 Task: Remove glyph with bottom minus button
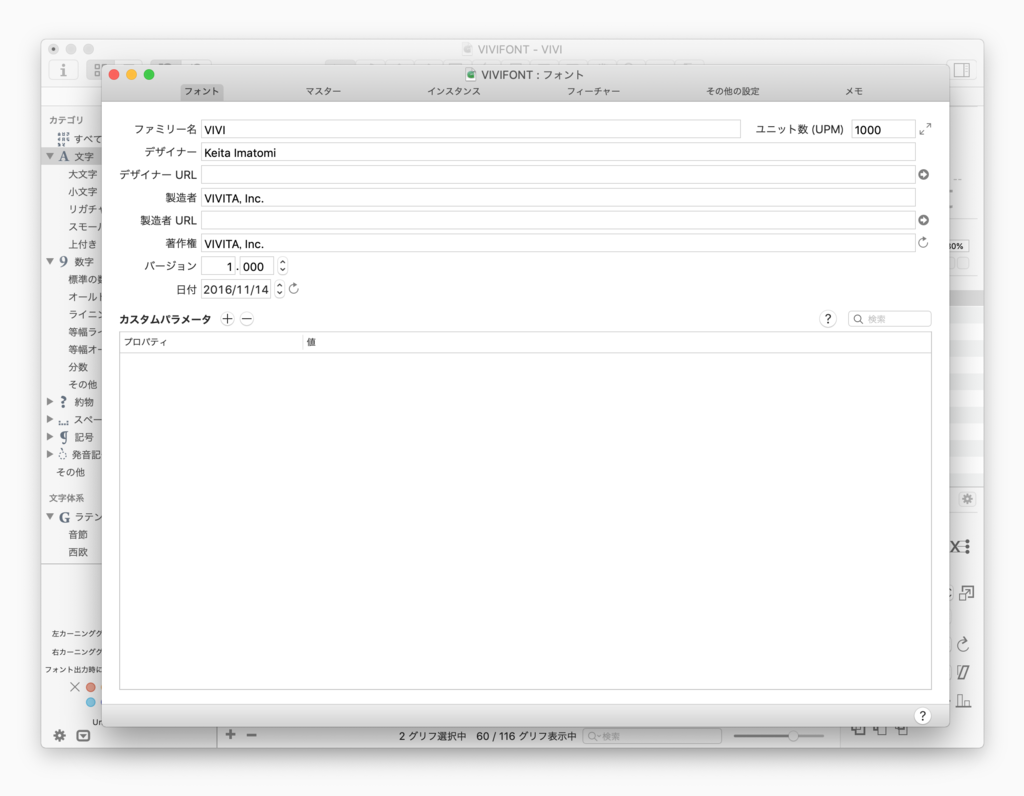click(251, 735)
